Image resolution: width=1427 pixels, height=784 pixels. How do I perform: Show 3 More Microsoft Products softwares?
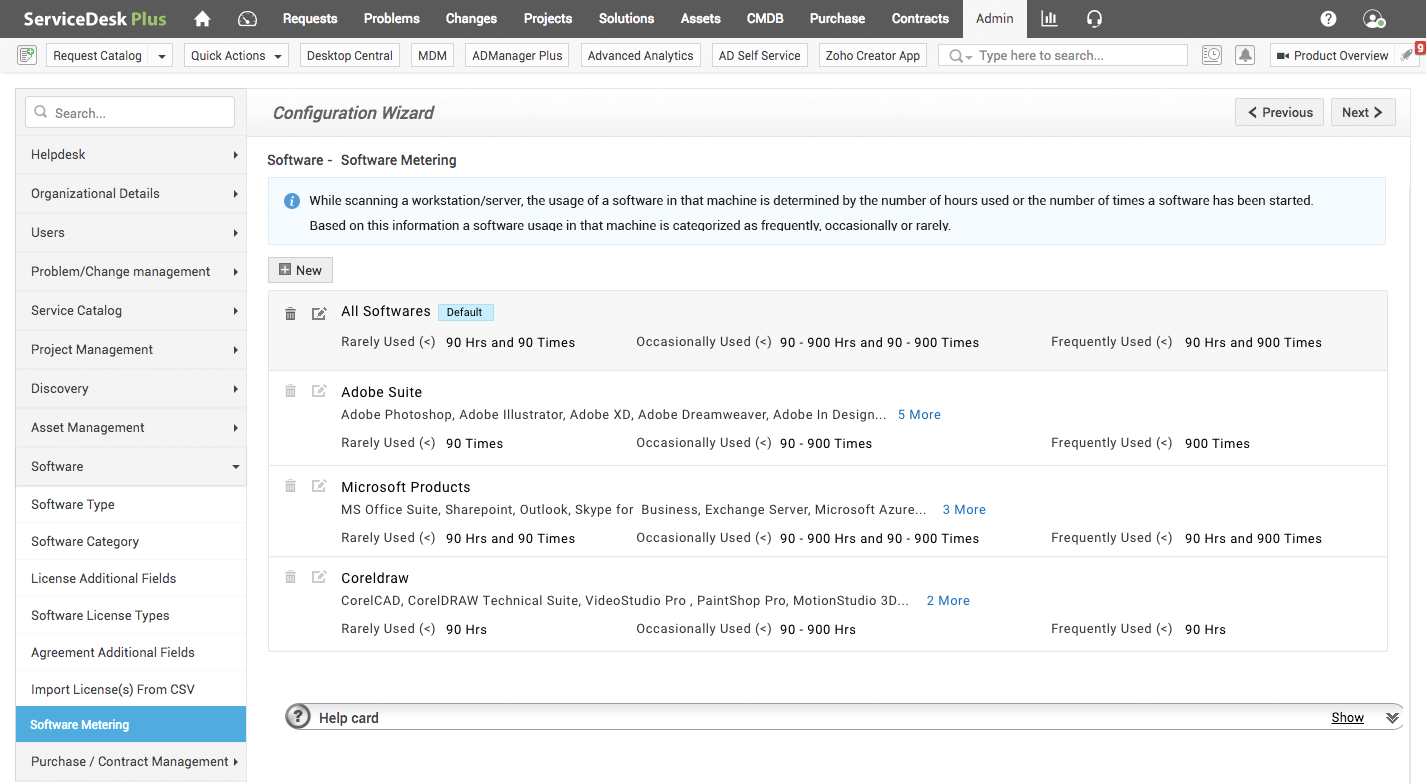[x=964, y=510]
